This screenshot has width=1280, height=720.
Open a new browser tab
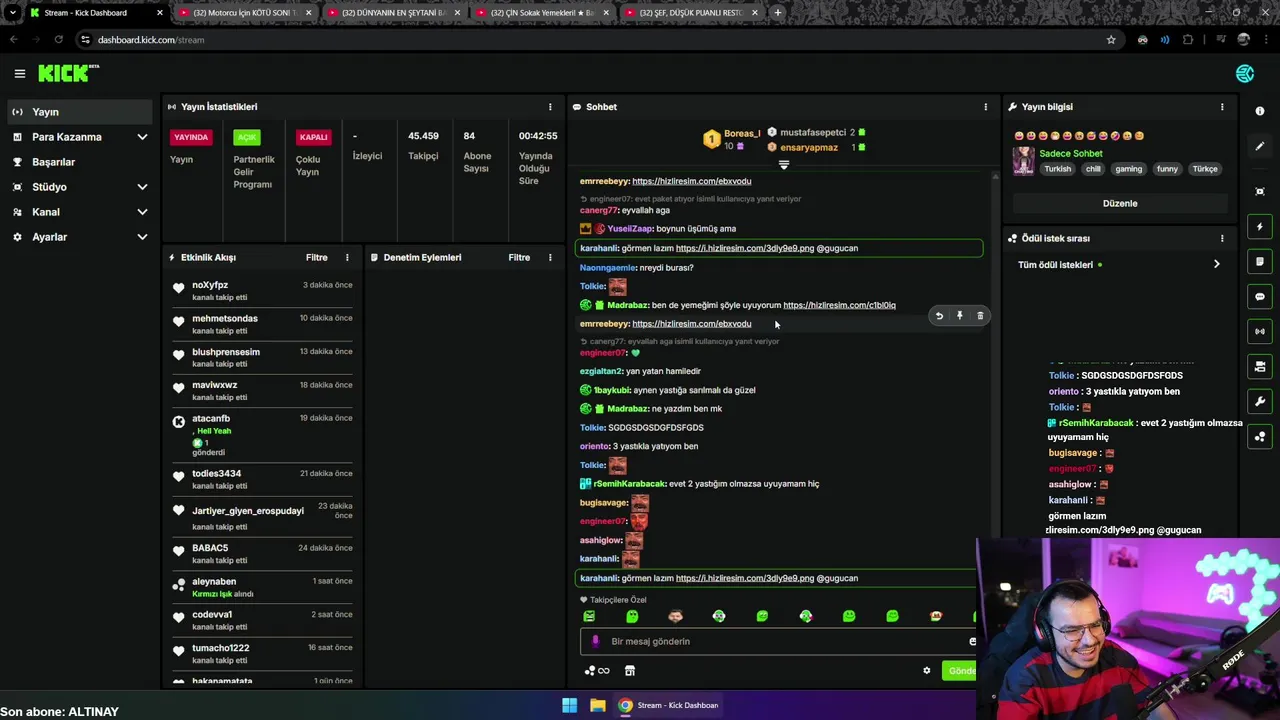click(x=778, y=13)
